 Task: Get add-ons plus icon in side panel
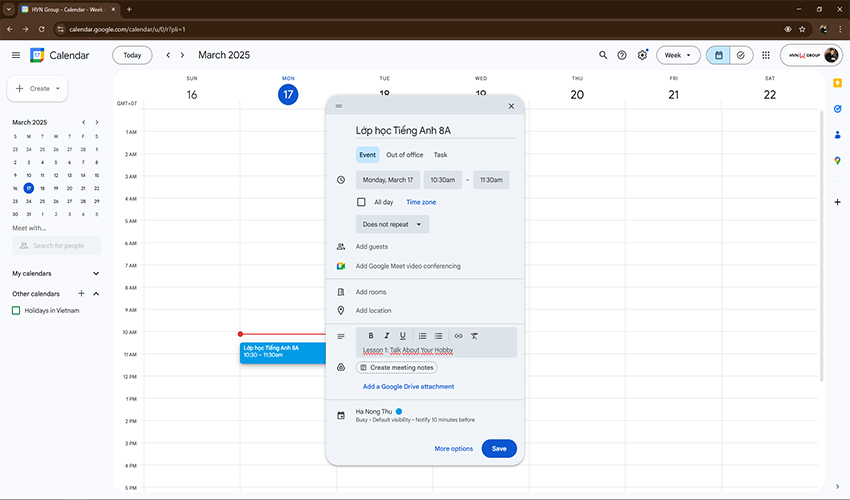(838, 202)
